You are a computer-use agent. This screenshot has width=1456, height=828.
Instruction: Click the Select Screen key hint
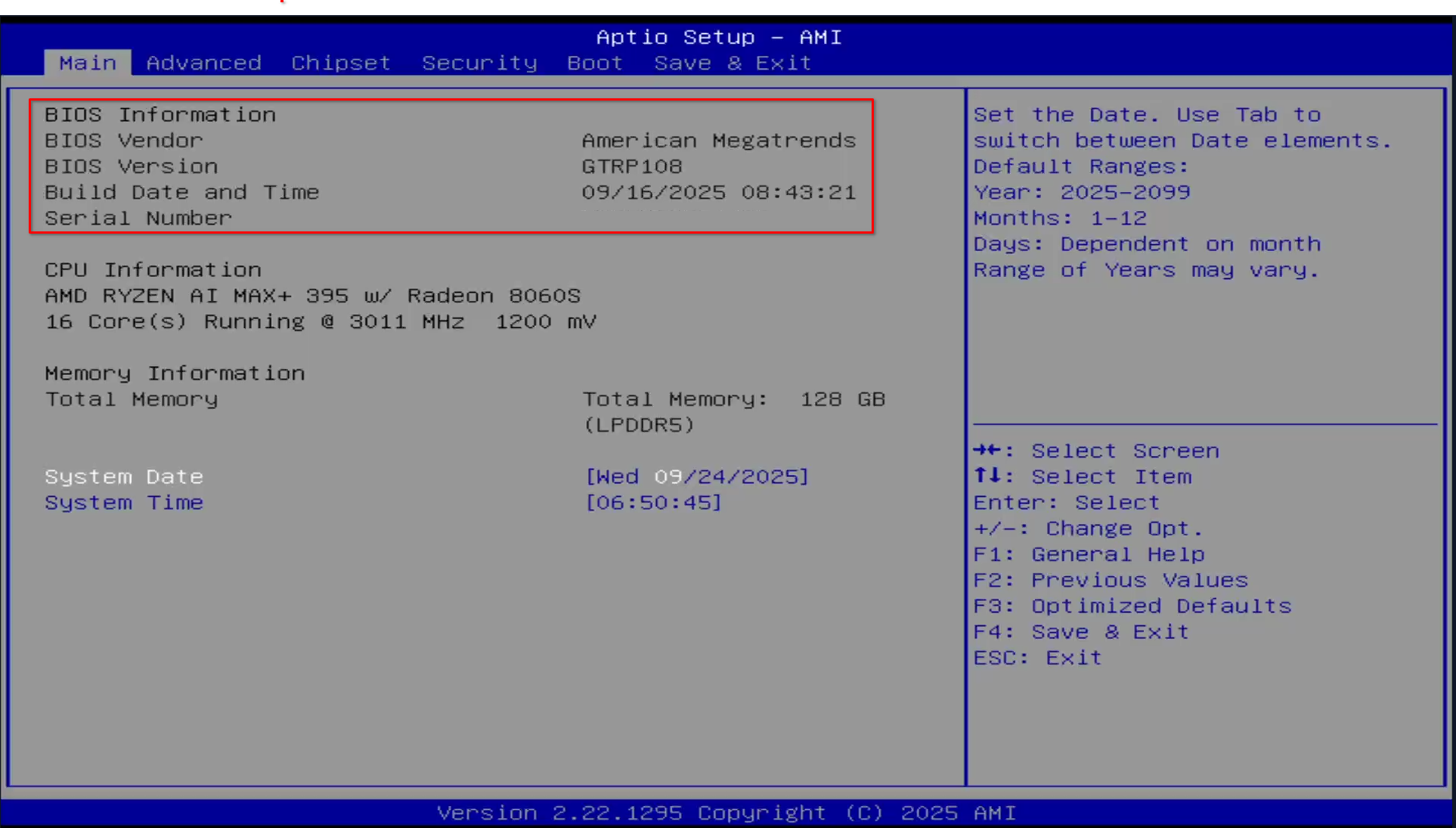[x=1096, y=451]
